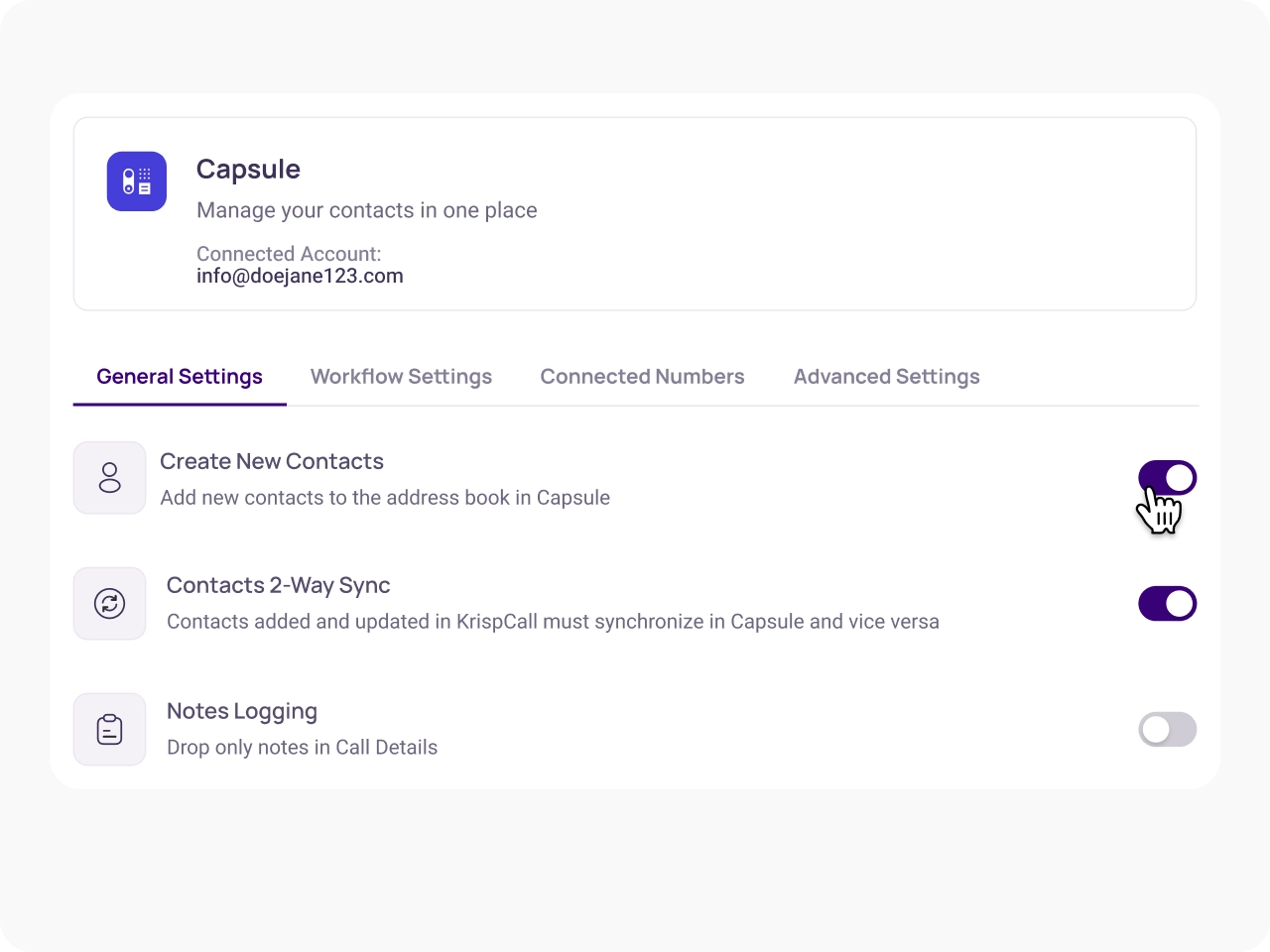Click the info@doejane123.com account email
The image size is (1270, 952).
tap(300, 276)
